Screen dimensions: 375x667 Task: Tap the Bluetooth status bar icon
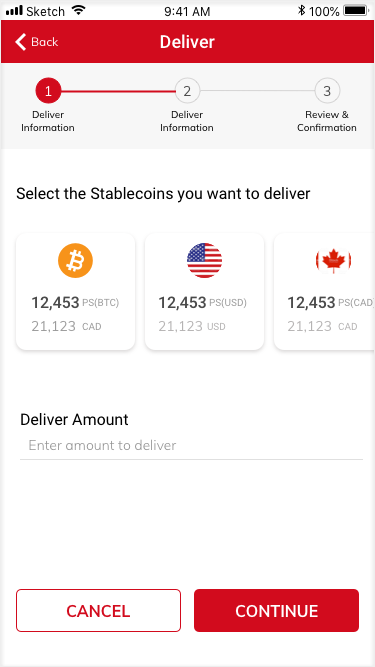coord(301,10)
